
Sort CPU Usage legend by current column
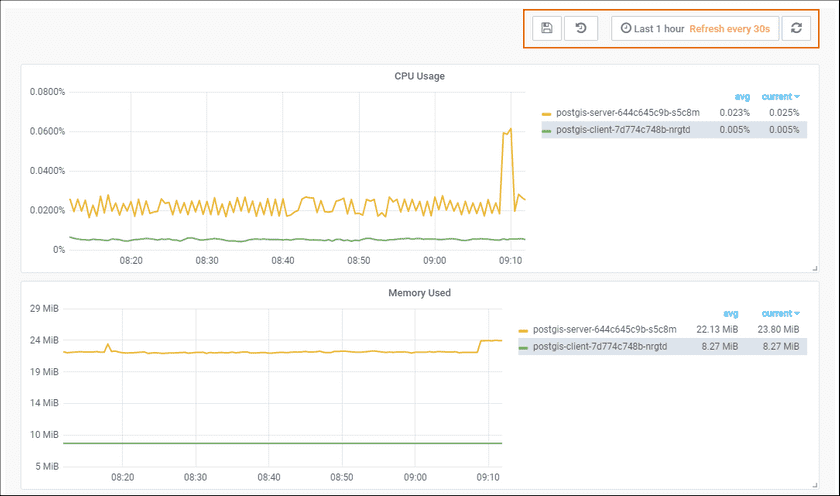point(781,97)
